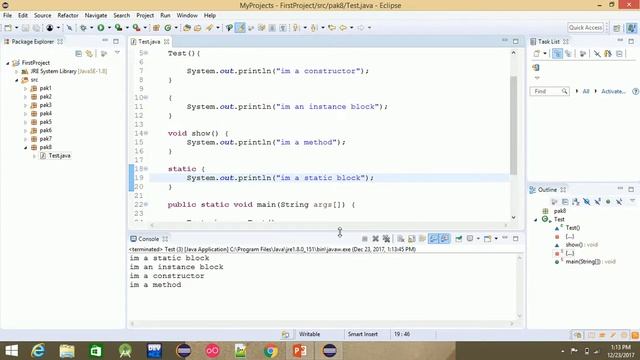Image resolution: width=640 pixels, height=360 pixels.
Task: Open the Project menu
Action: tap(145, 16)
